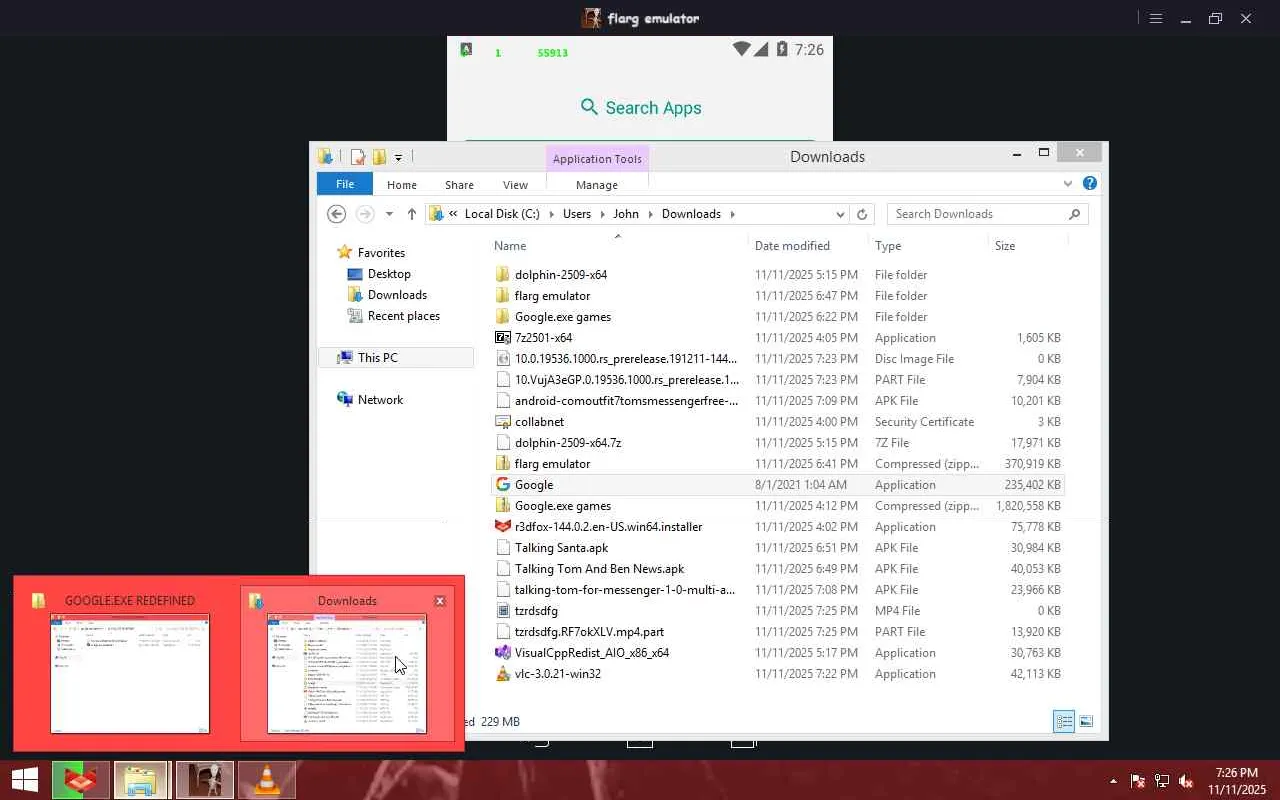The height and width of the screenshot is (800, 1280).
Task: Expand the chevron after the Downloads breadcrumb
Action: coord(732,214)
